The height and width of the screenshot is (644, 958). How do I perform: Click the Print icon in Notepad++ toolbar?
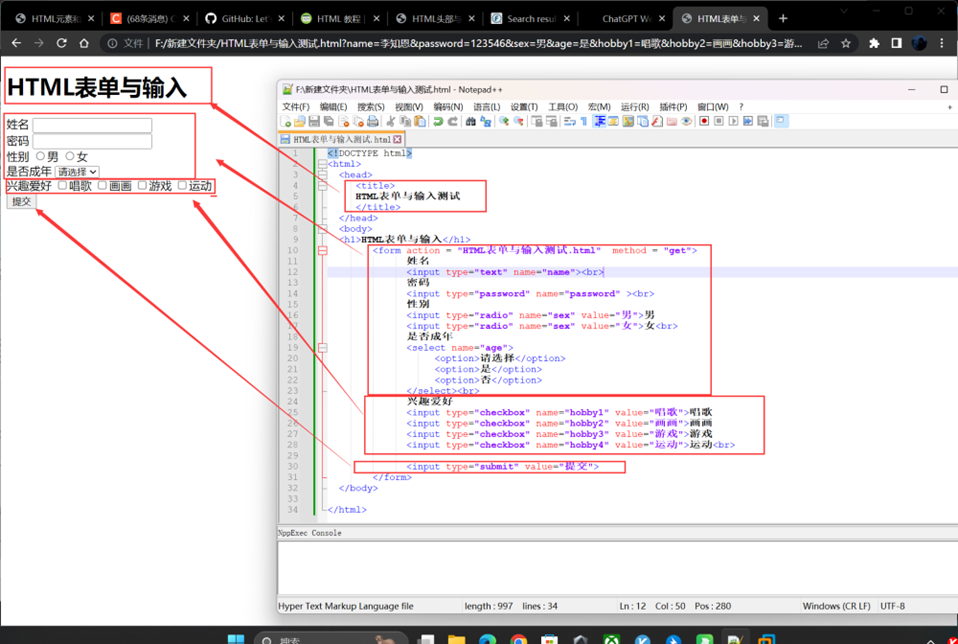[x=373, y=121]
